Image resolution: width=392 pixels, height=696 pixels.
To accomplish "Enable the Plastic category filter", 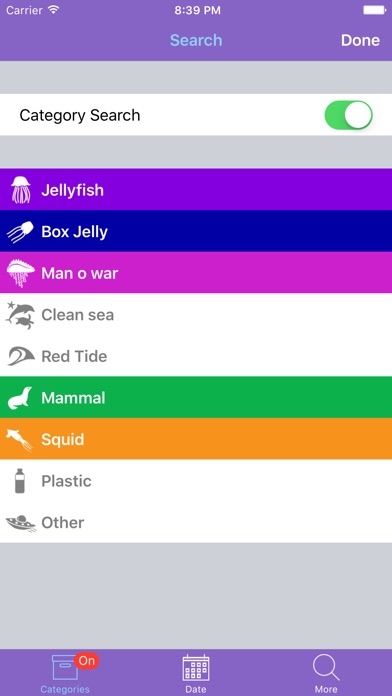I will [196, 481].
